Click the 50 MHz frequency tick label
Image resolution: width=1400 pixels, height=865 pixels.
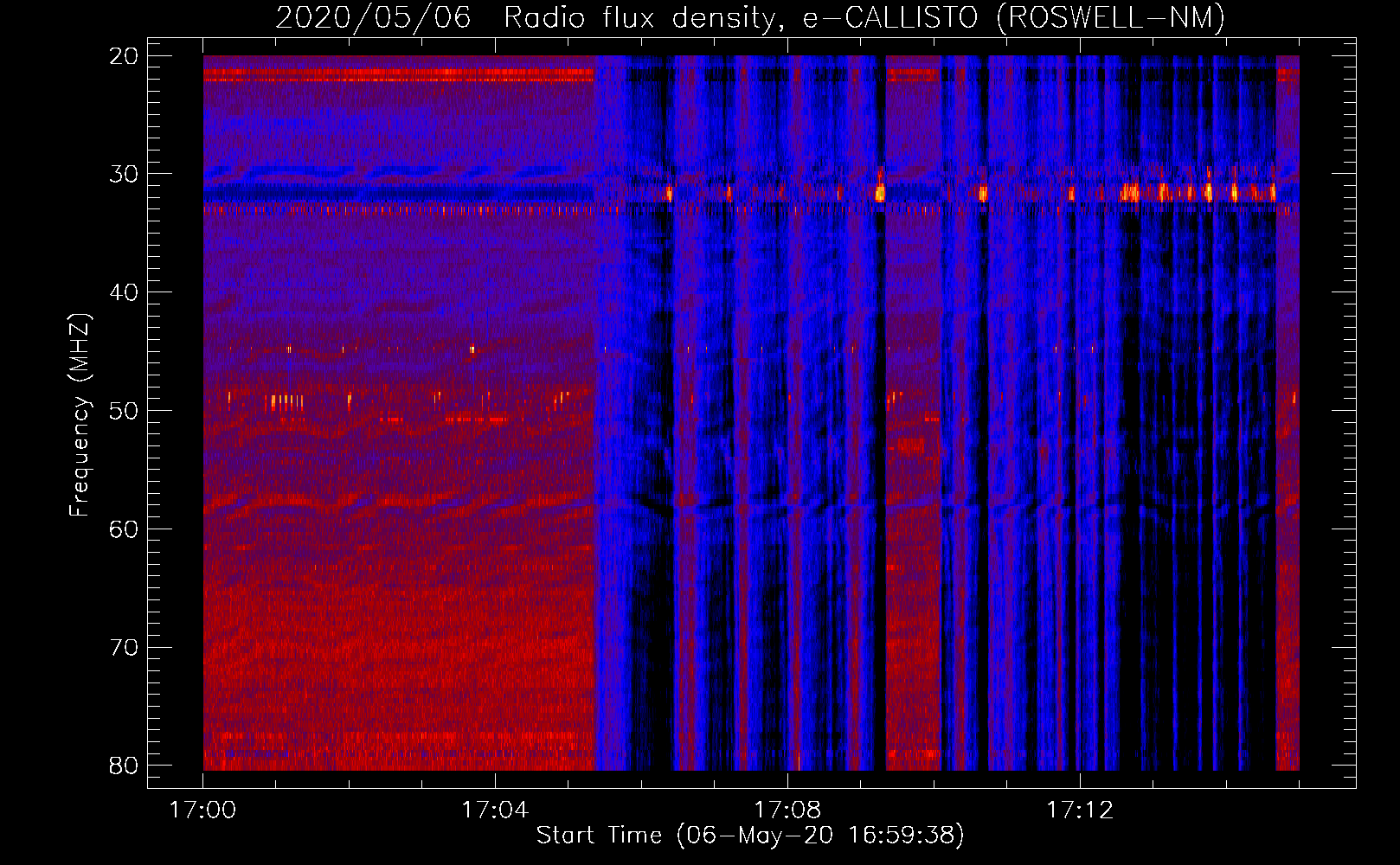tap(125, 411)
